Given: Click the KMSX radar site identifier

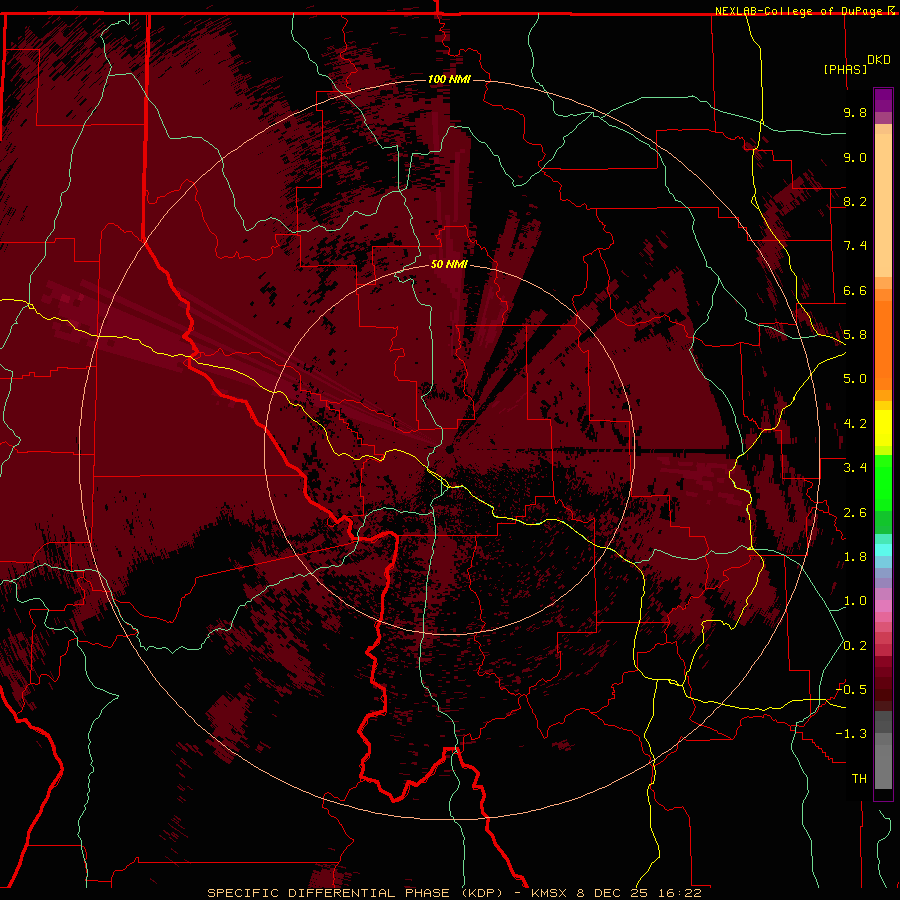Looking at the screenshot, I should [x=551, y=893].
